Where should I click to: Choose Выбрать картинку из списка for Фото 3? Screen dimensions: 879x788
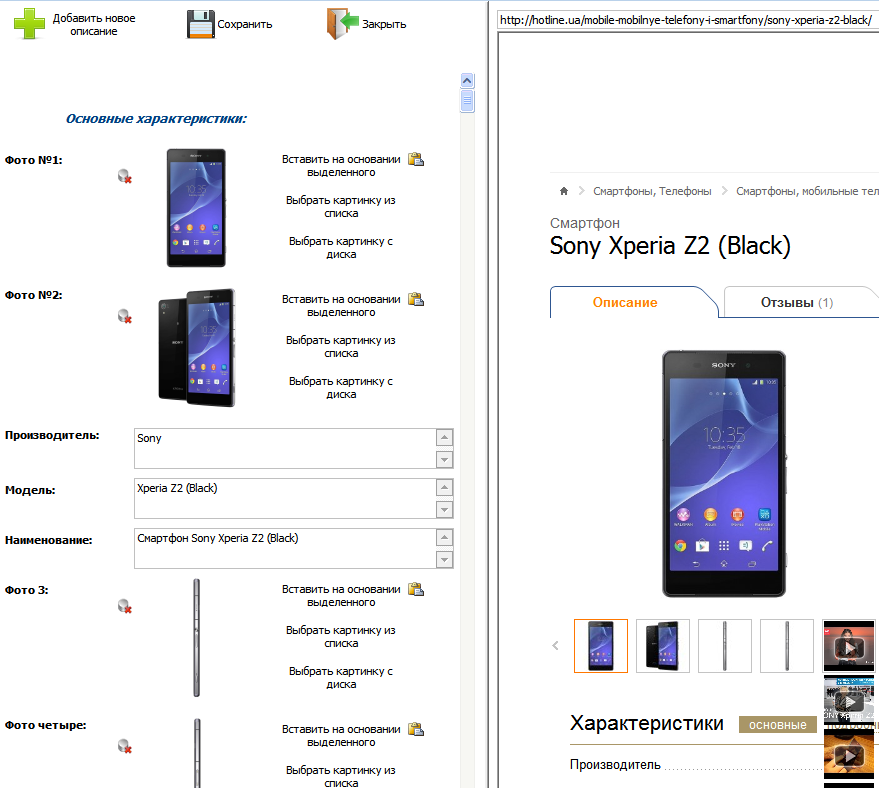pyautogui.click(x=341, y=637)
